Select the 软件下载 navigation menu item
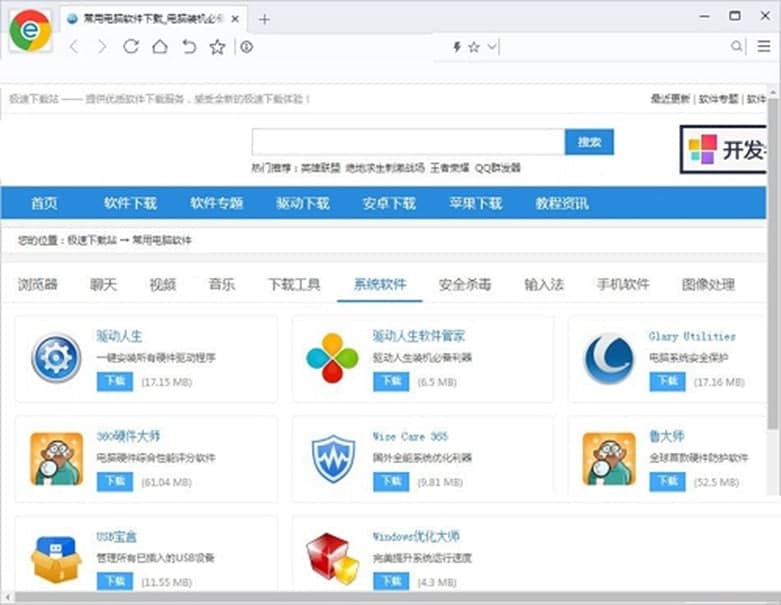The height and width of the screenshot is (605, 781). click(130, 203)
